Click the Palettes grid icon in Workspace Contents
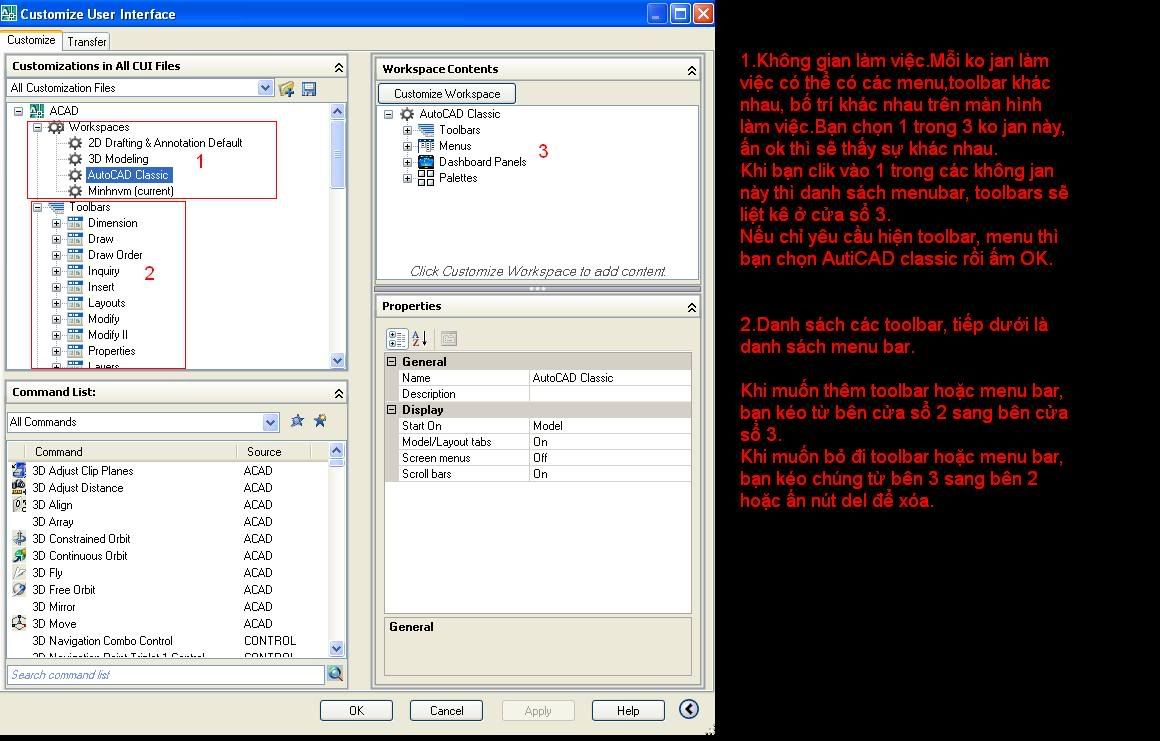The height and width of the screenshot is (741, 1160). pos(426,178)
